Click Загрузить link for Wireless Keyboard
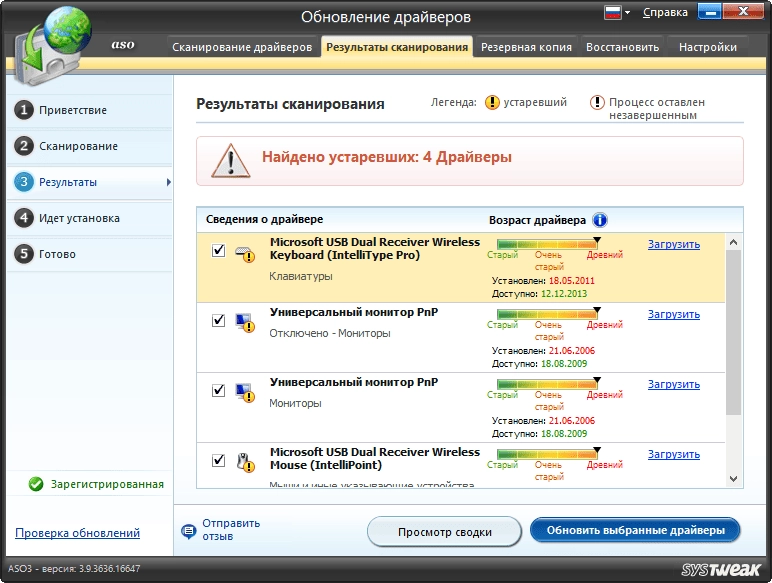Screen dimensions: 772x583 click(x=674, y=244)
